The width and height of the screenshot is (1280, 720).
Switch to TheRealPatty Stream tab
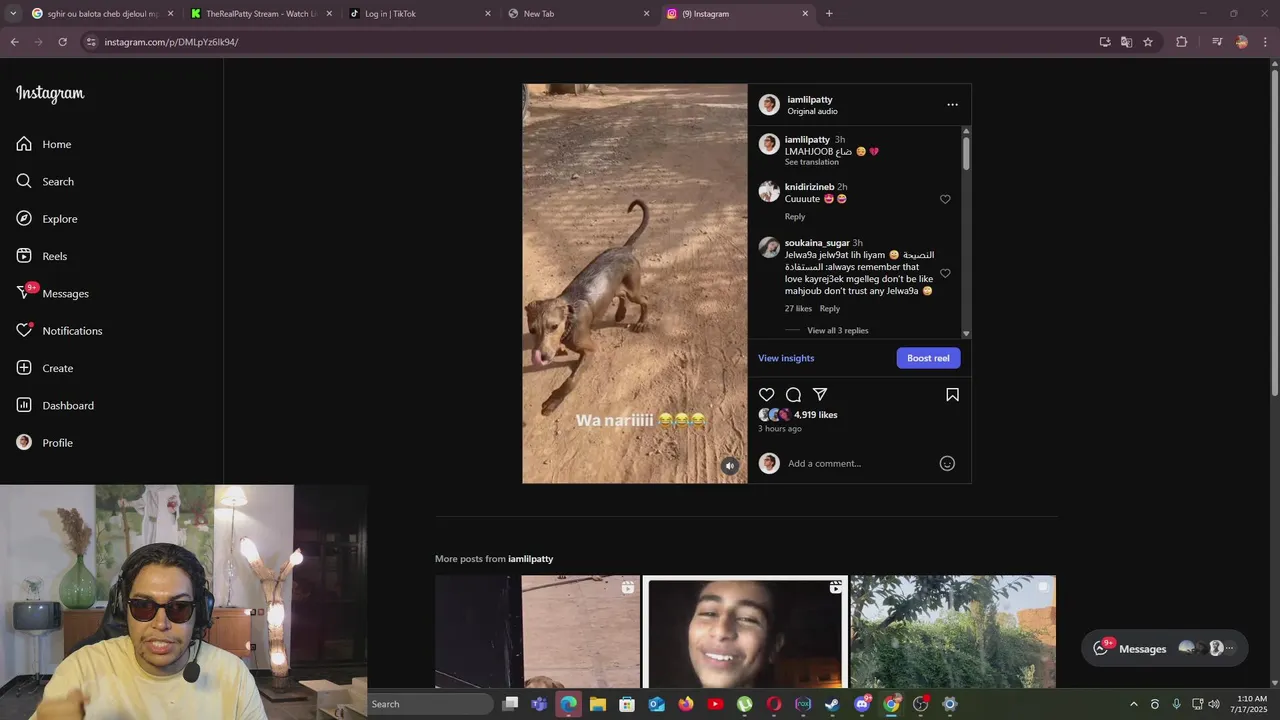(261, 14)
